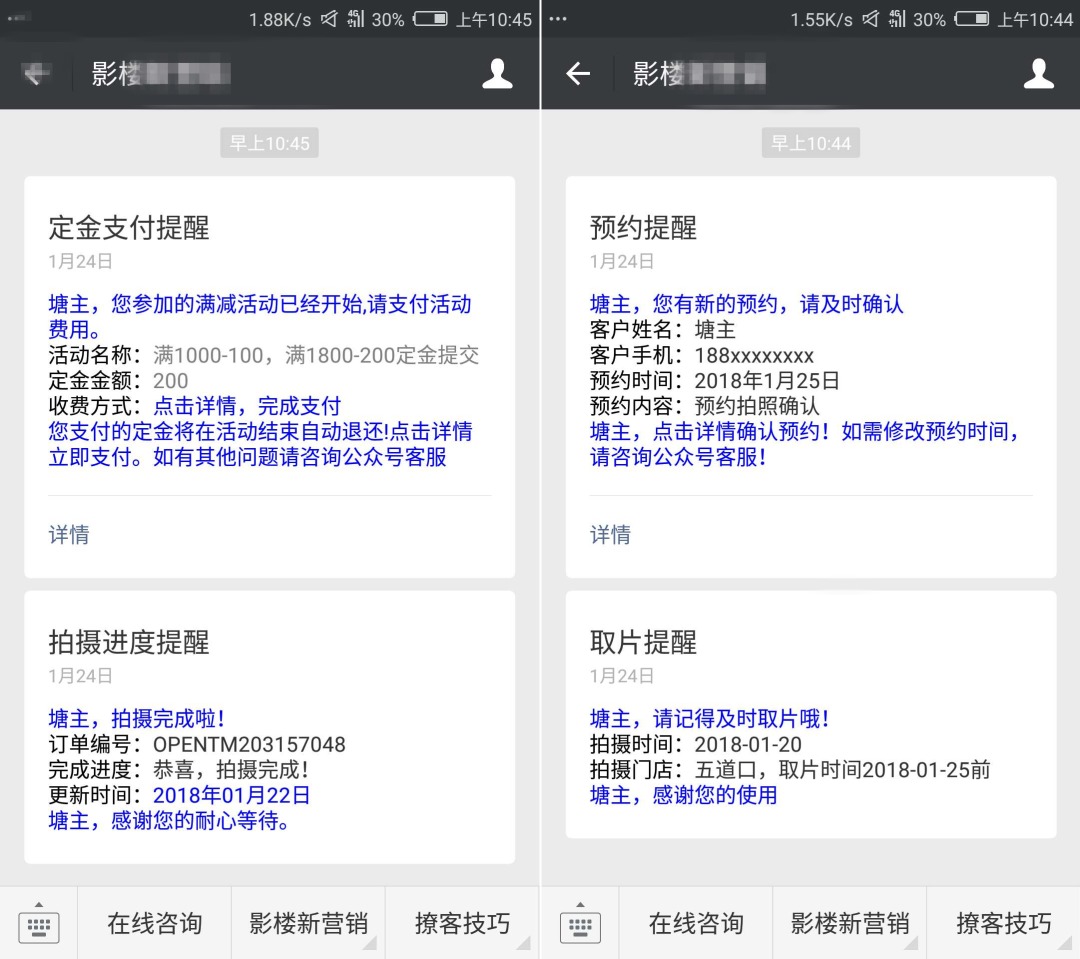Image resolution: width=1080 pixels, height=959 pixels.
Task: Open the account profile via the person icon
Action: (x=497, y=74)
